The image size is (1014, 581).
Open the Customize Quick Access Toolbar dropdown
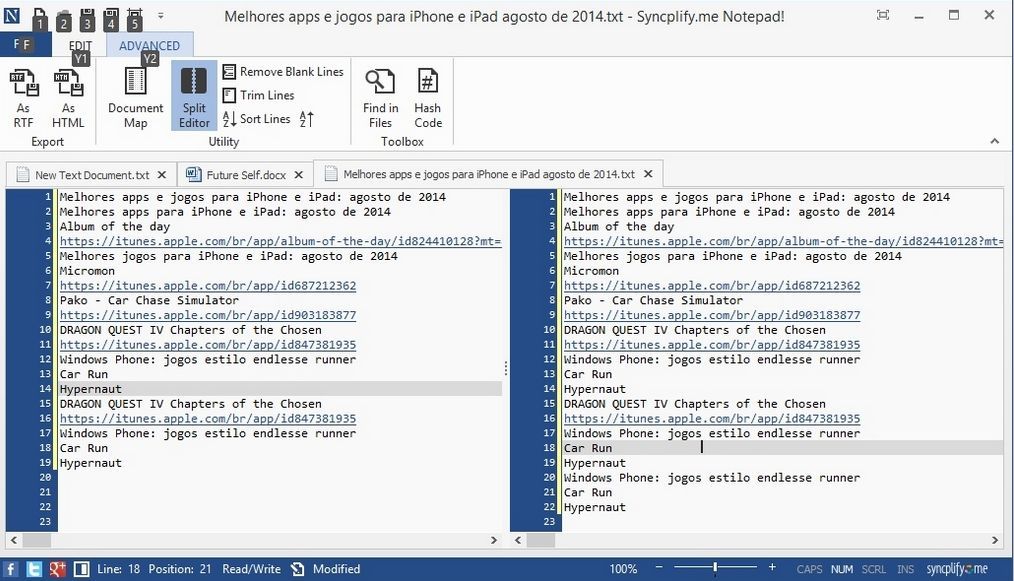[160, 16]
